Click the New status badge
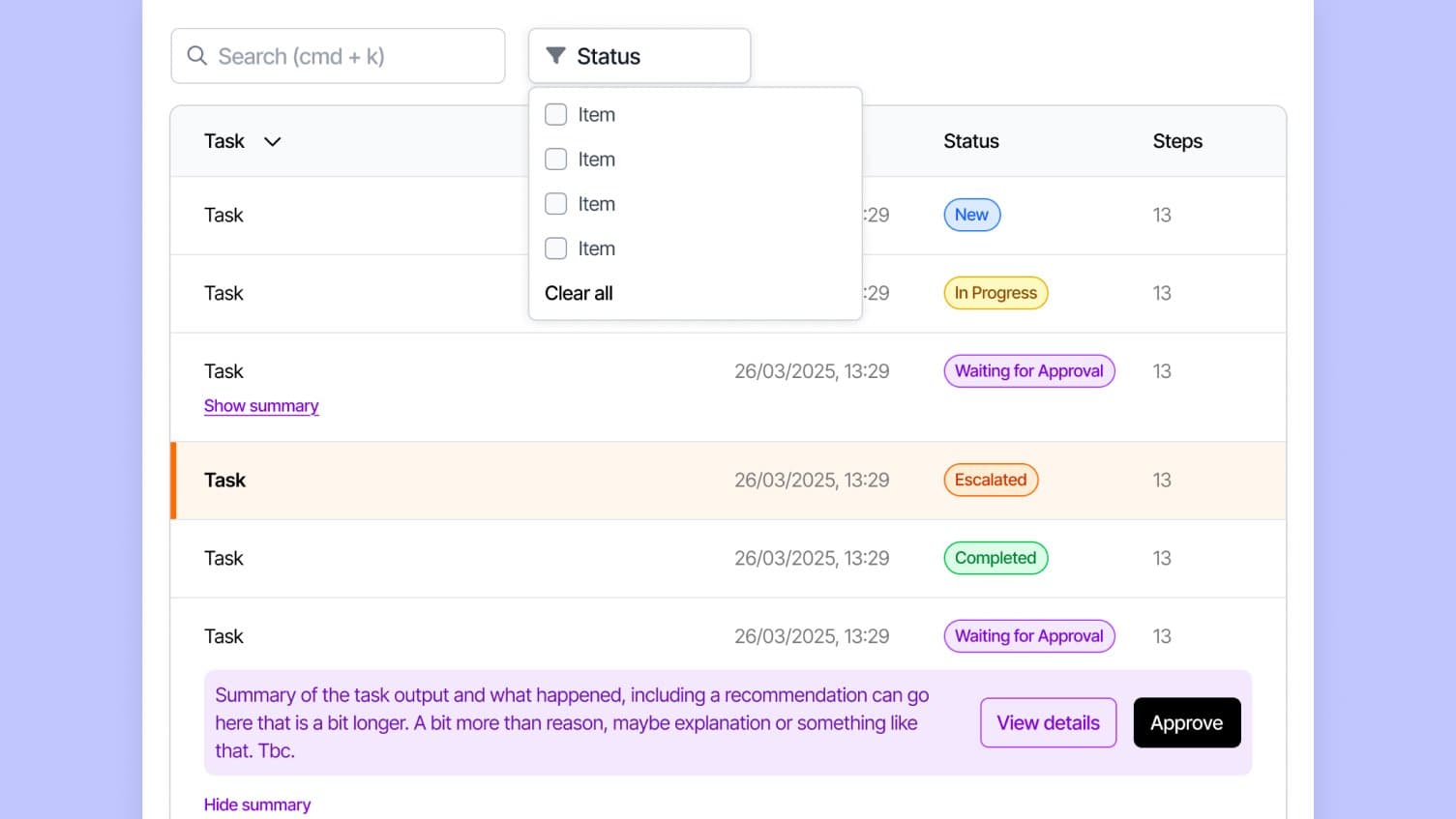 [972, 215]
